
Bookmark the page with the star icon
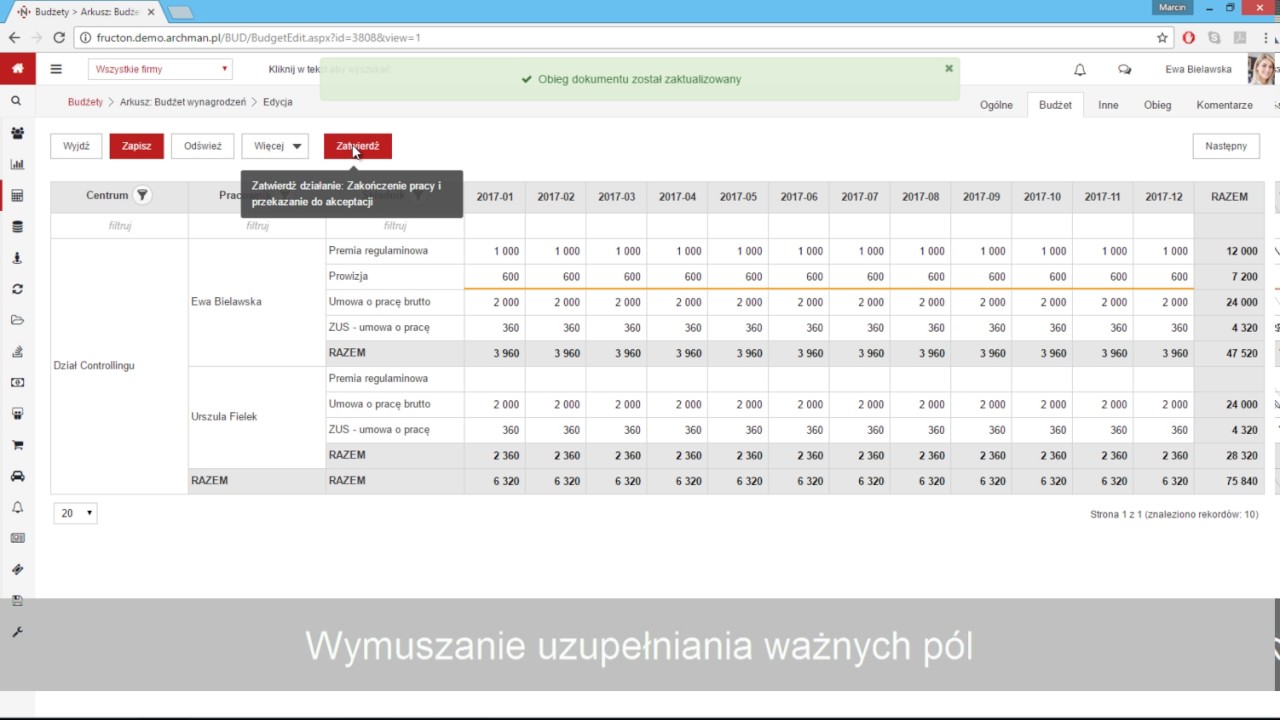pos(1162,38)
